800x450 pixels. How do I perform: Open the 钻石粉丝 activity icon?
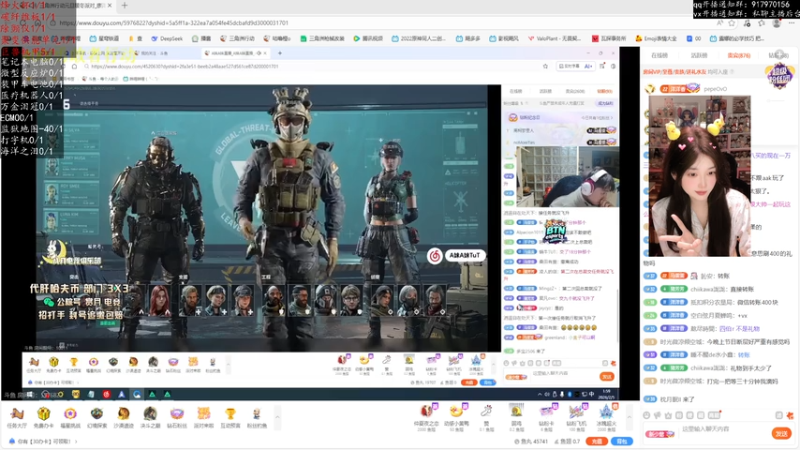click(x=177, y=417)
